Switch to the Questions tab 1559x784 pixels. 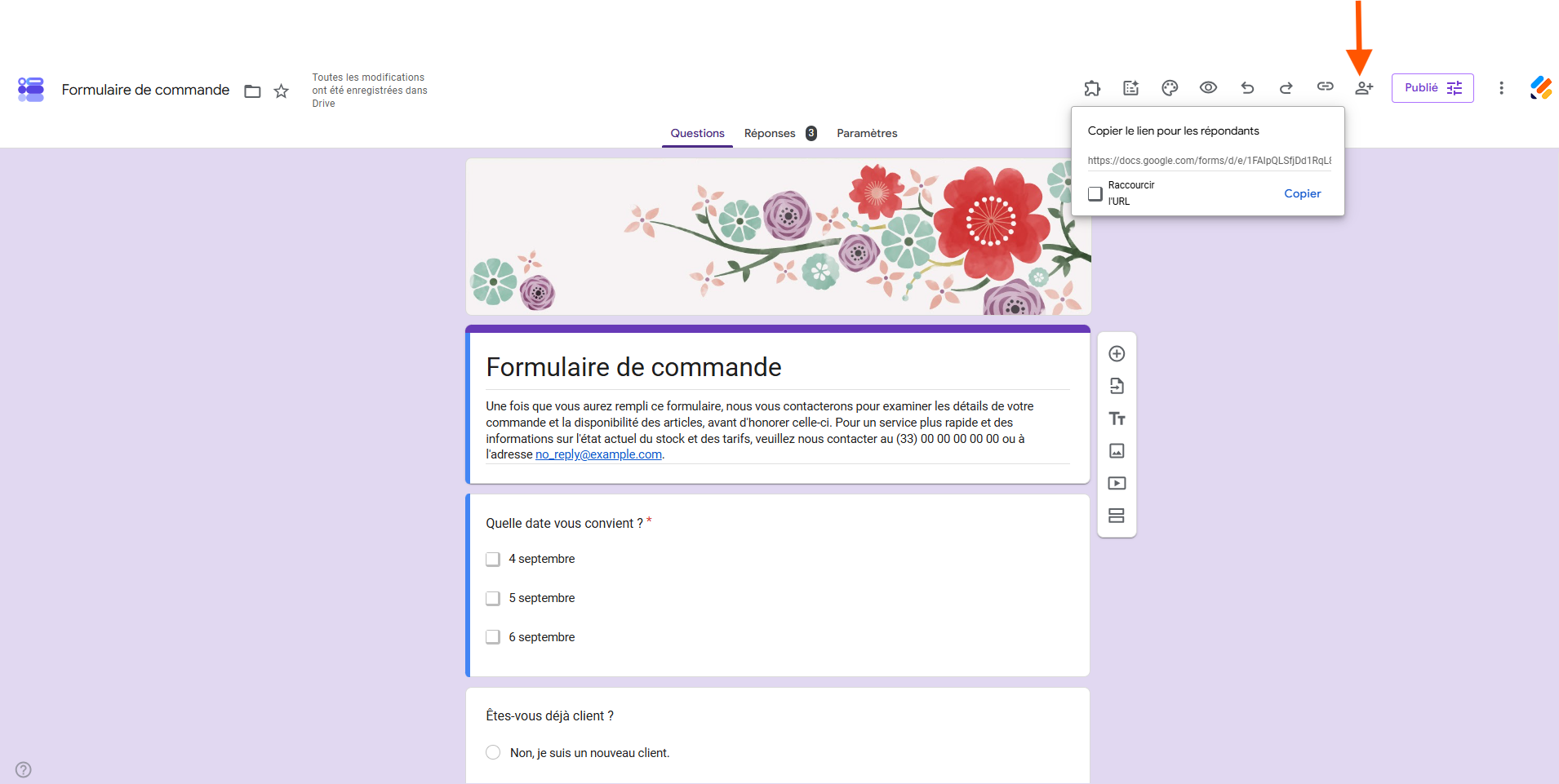(697, 133)
